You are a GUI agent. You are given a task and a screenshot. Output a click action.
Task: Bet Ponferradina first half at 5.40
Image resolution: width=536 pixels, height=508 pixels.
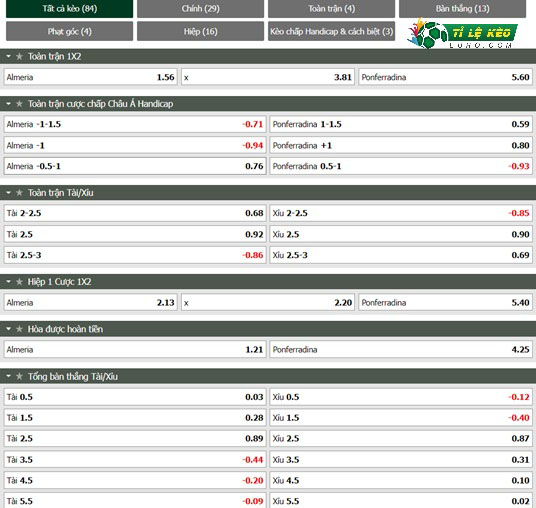[x=445, y=303]
